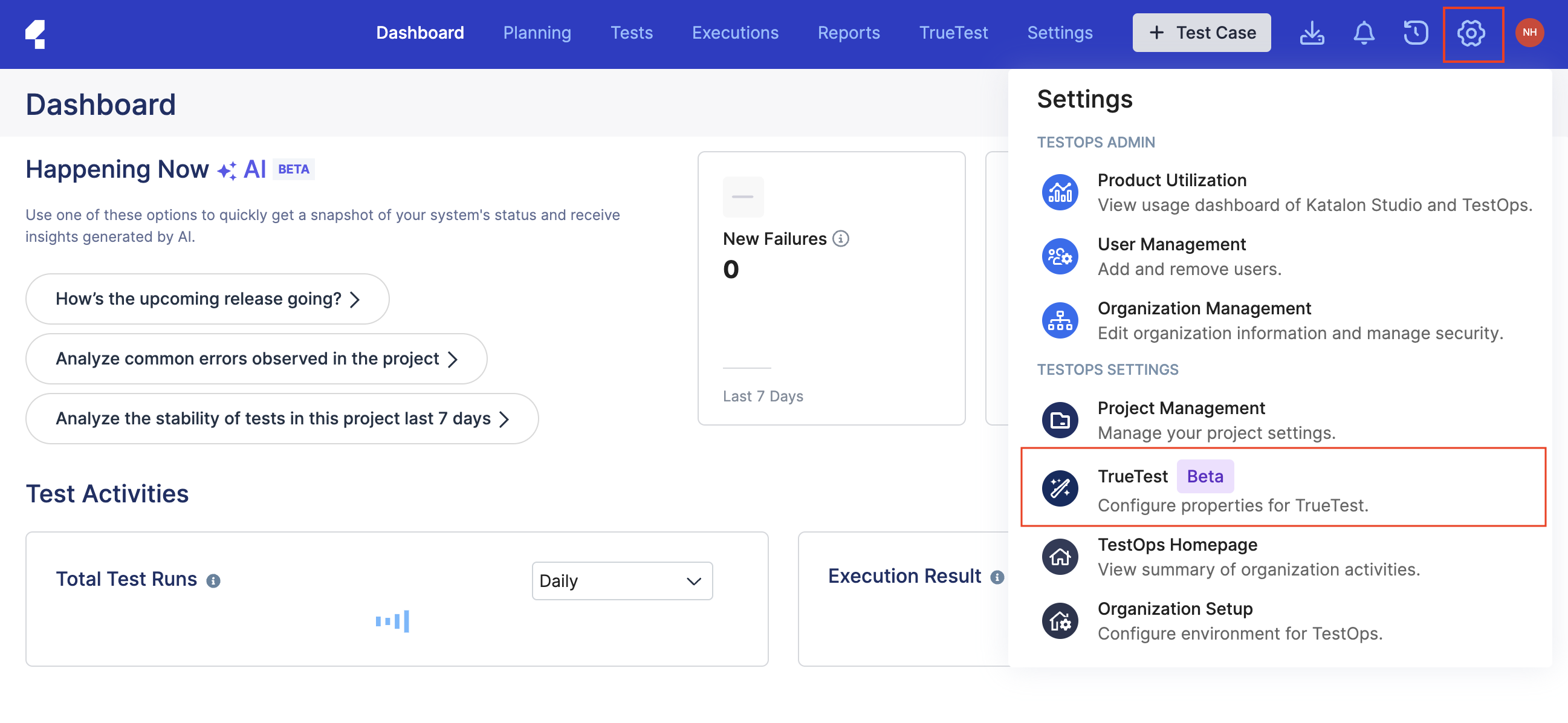The height and width of the screenshot is (723, 1568).
Task: Click Analyze common errors option
Action: (x=256, y=357)
